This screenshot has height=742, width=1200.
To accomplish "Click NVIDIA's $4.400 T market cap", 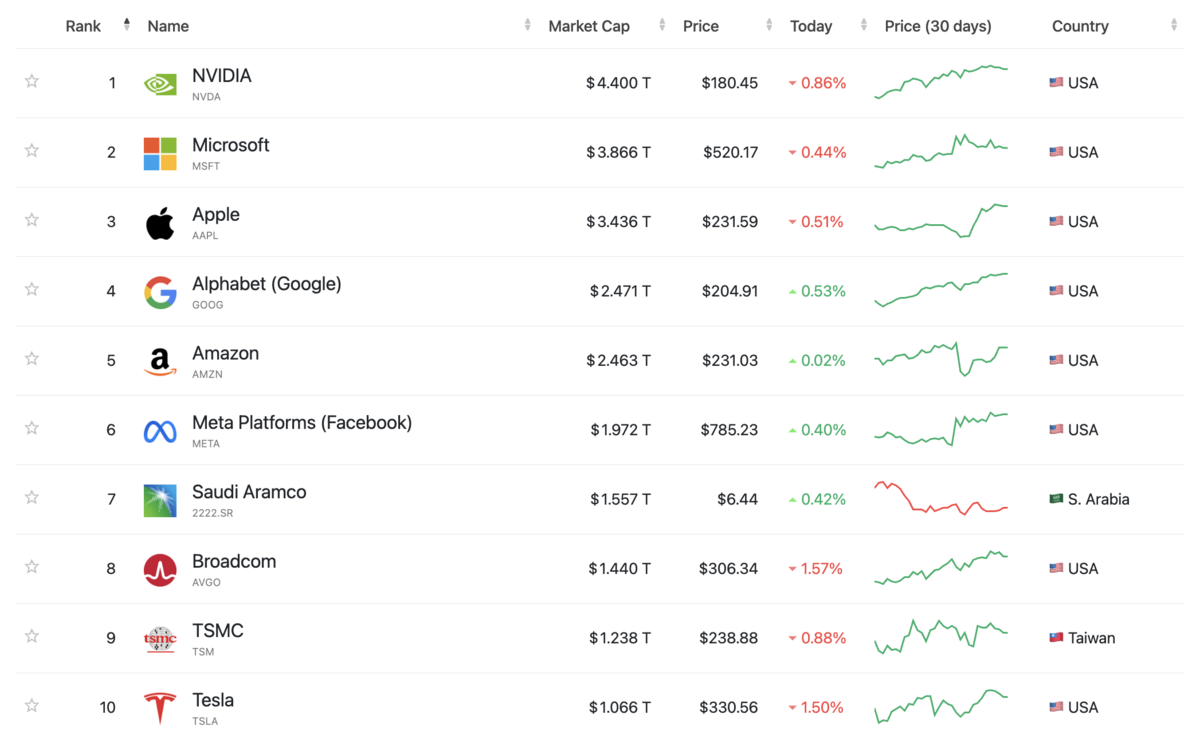I will tap(618, 83).
